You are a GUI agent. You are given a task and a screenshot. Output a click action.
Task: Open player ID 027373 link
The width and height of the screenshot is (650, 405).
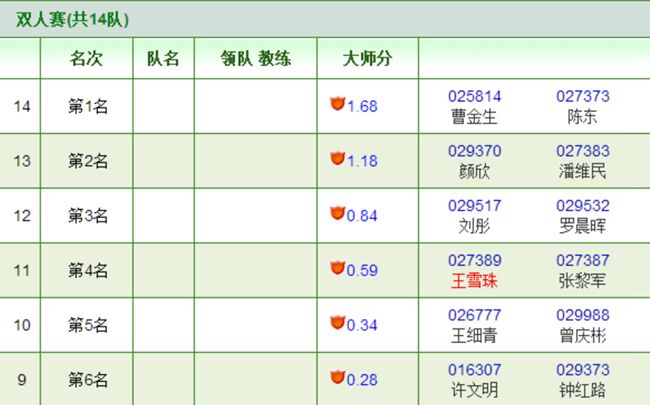click(583, 96)
